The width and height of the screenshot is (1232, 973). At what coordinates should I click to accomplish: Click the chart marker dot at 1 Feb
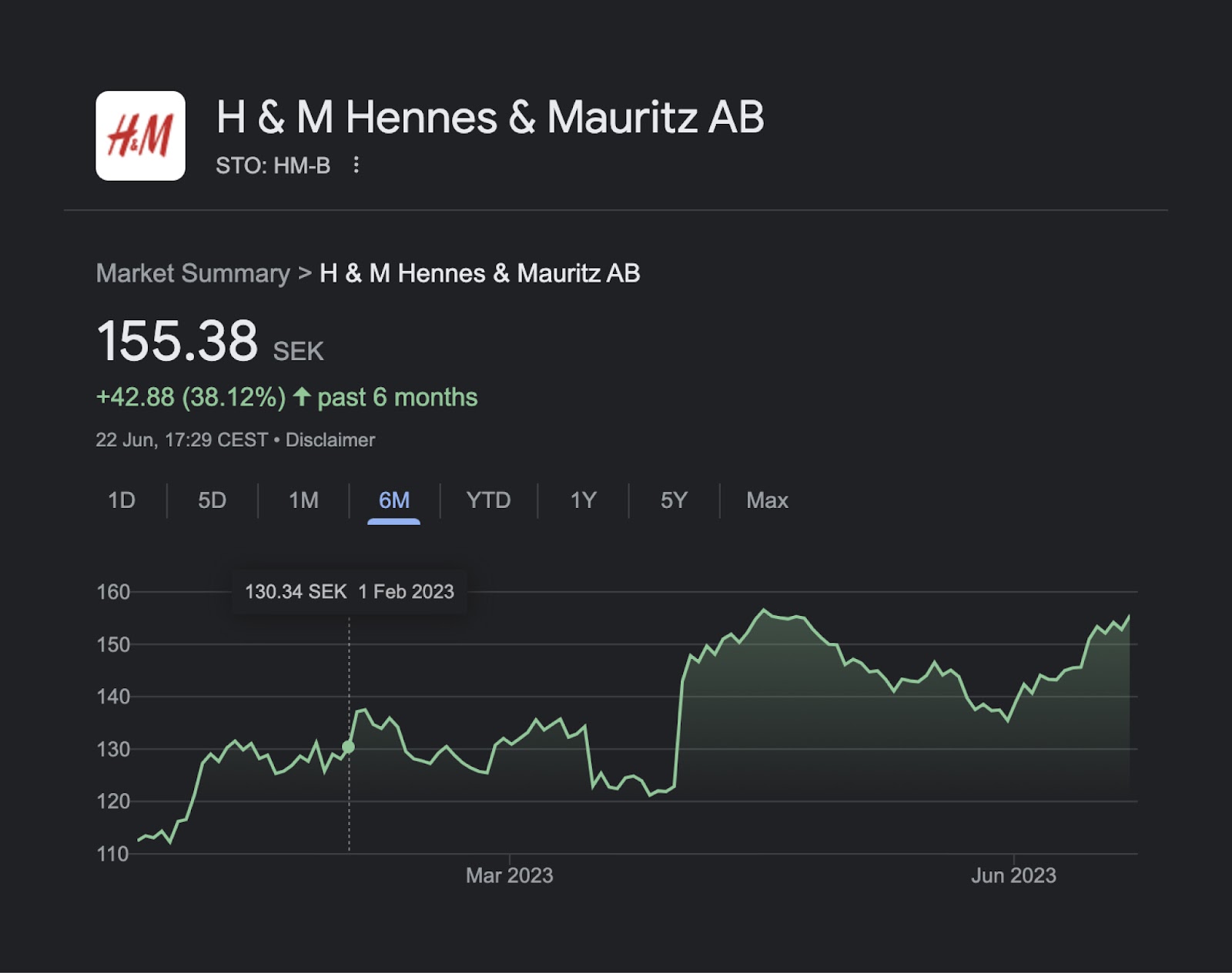(x=349, y=747)
